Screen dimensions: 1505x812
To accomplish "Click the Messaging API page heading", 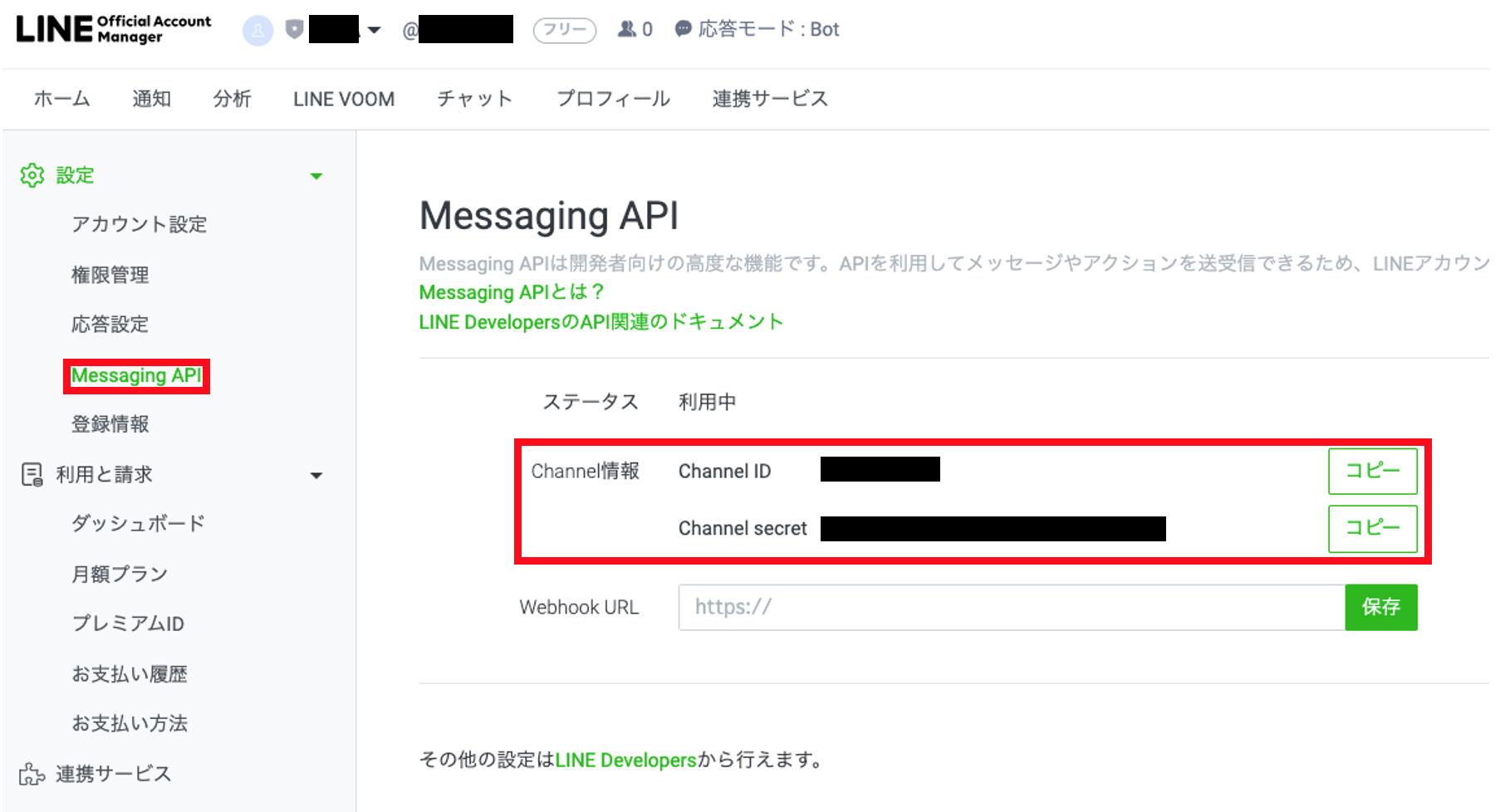I will [x=549, y=216].
